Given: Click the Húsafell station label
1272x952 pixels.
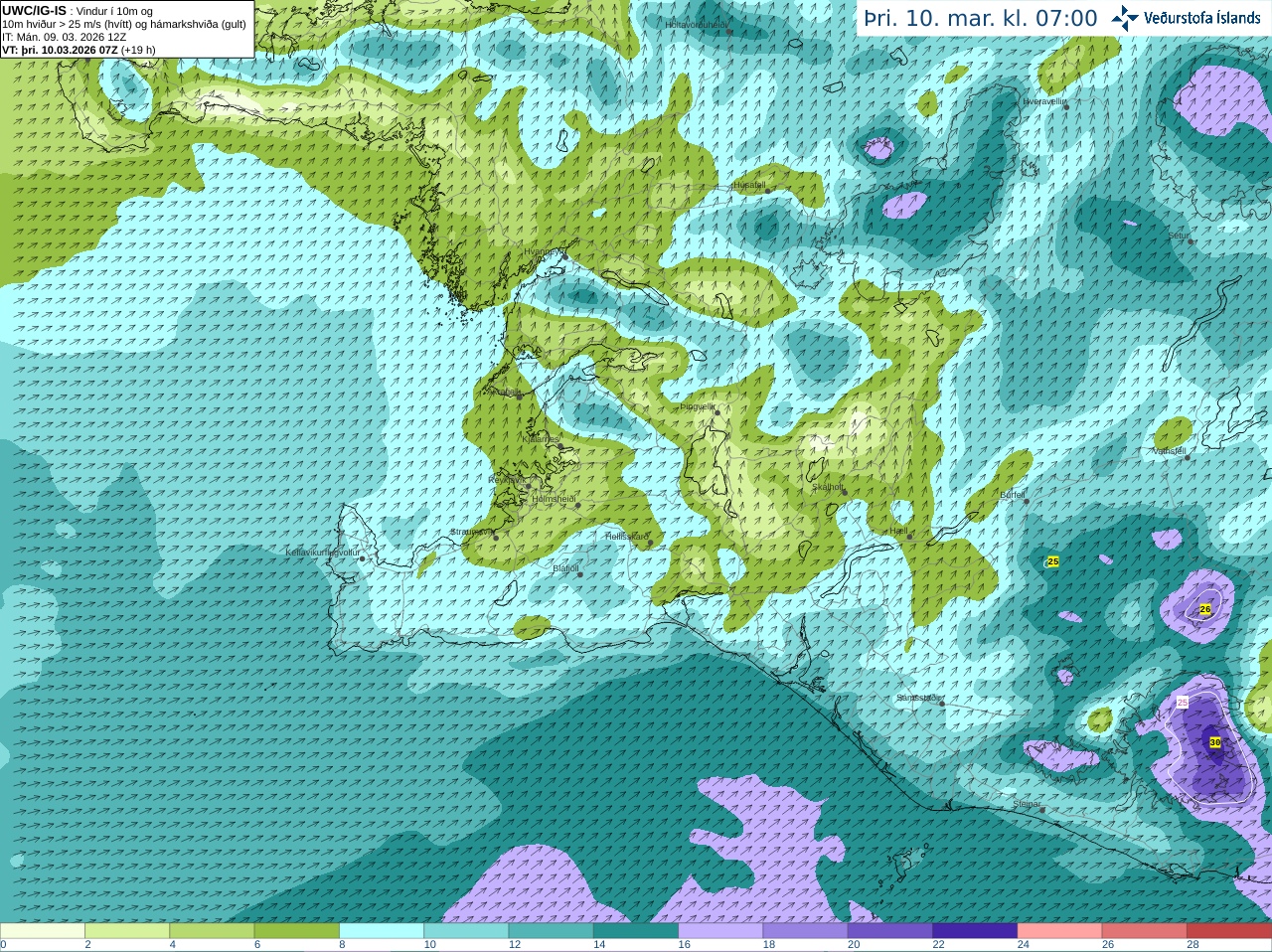Looking at the screenshot, I should [x=749, y=185].
